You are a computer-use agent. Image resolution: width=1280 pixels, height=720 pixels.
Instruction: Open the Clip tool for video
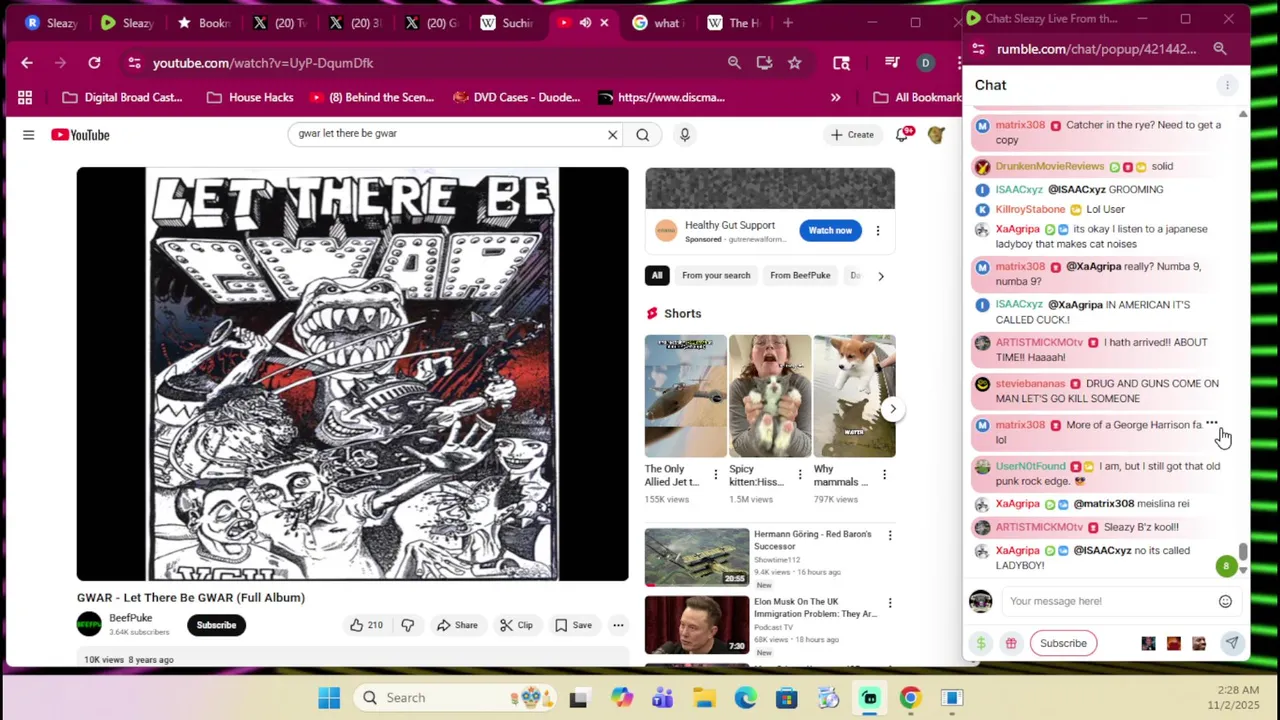516,625
